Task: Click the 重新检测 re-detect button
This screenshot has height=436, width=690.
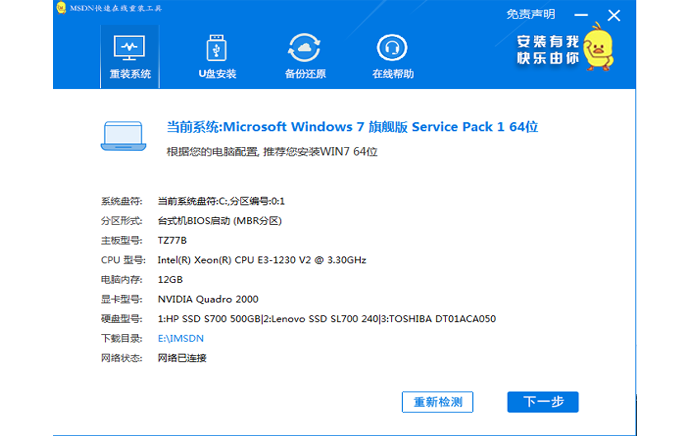Action: tap(437, 402)
